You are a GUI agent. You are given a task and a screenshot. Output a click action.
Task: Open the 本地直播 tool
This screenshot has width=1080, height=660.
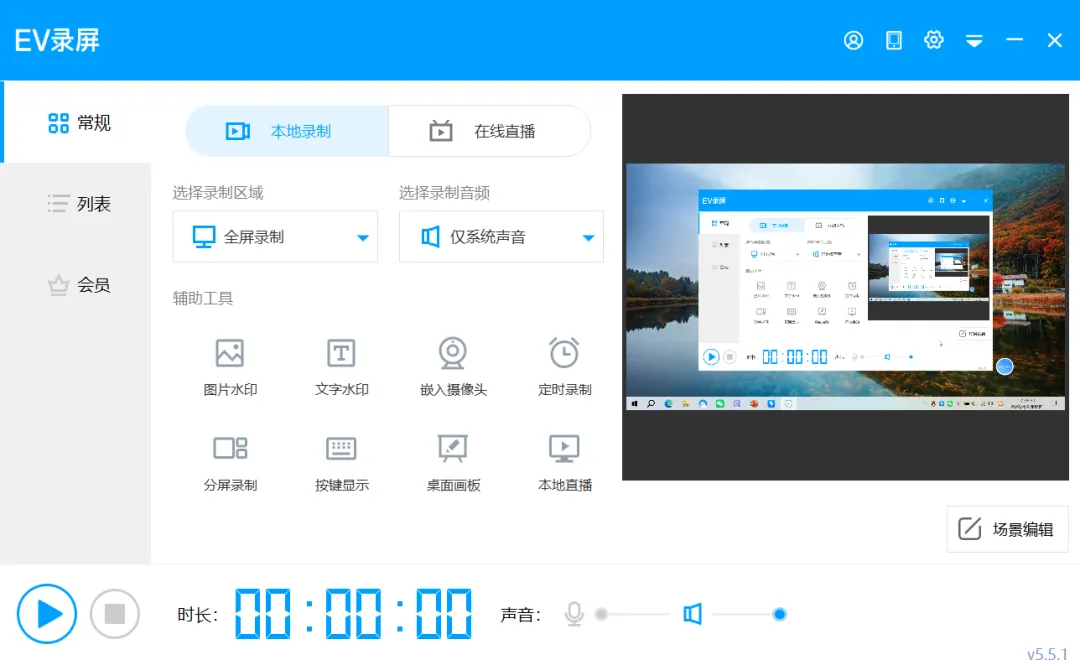565,463
